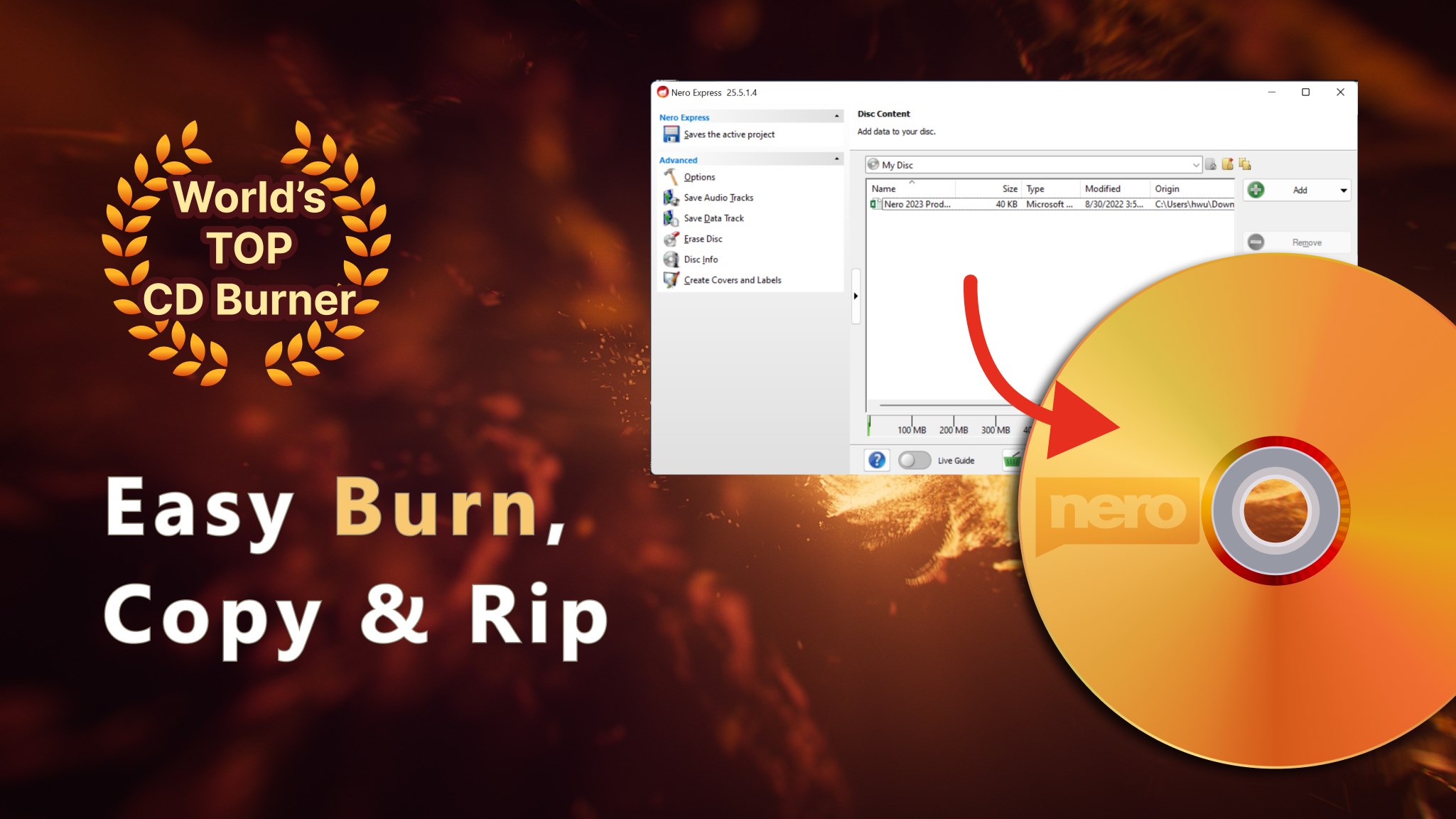Click the new folder icon beside My Disc
1456x819 pixels.
pos(1227,165)
